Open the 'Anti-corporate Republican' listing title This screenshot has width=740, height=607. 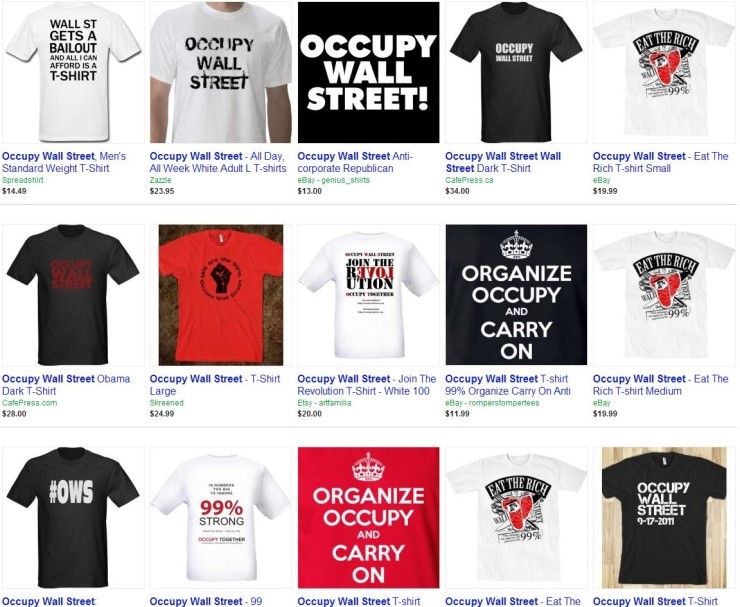(355, 162)
